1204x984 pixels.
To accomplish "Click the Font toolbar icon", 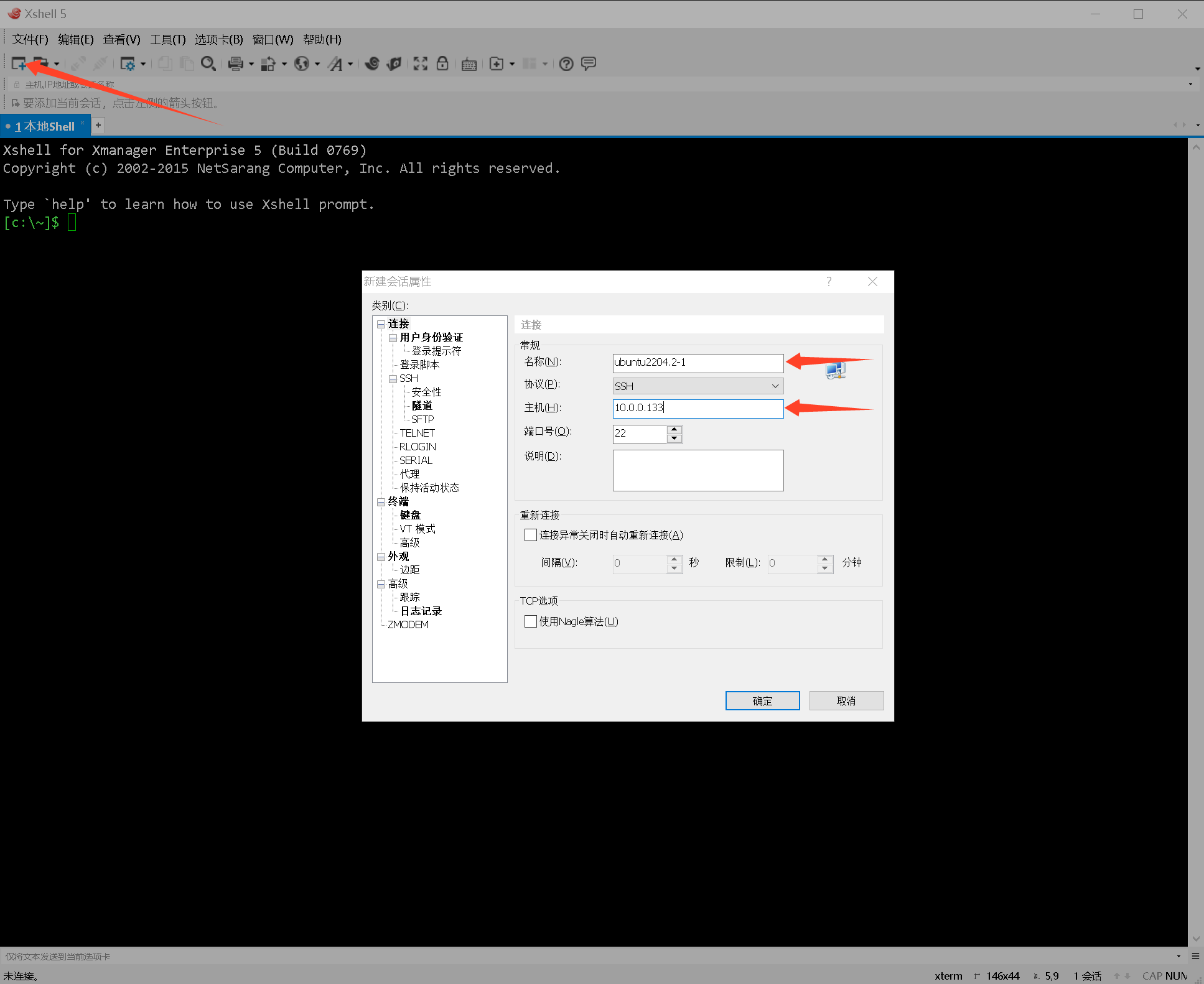I will pos(336,63).
